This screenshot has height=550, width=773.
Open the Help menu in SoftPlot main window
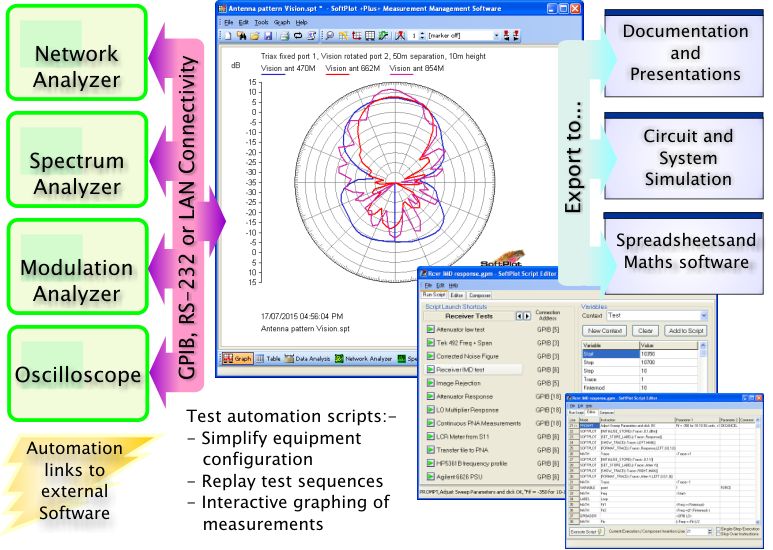tap(302, 22)
